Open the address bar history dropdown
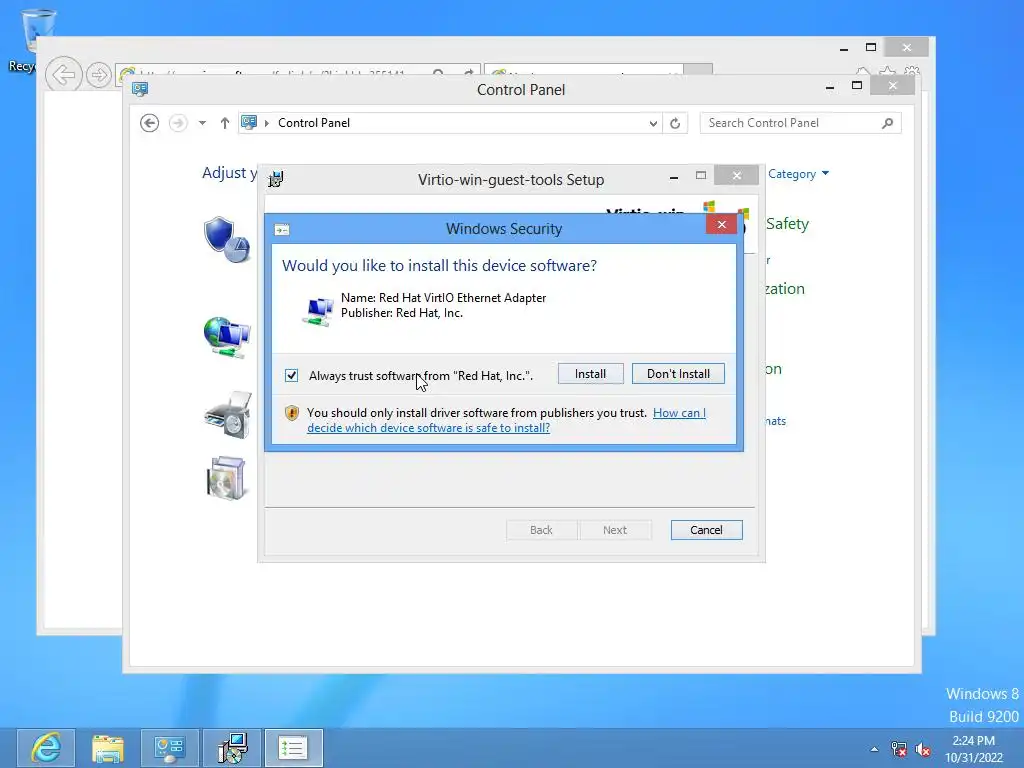 click(652, 123)
